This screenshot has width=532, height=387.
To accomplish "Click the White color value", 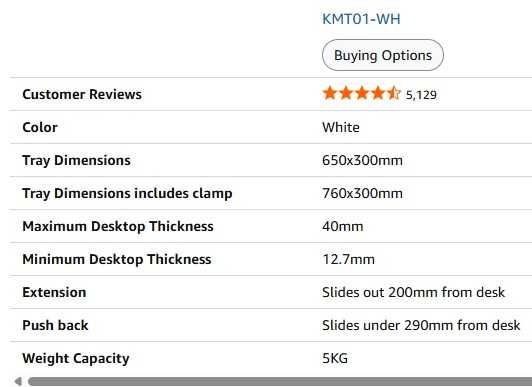I will [341, 128].
